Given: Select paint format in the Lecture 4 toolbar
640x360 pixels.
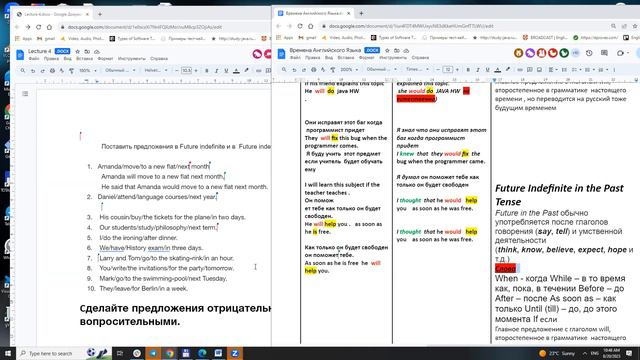Looking at the screenshot, I should pyautogui.click(x=71, y=71).
